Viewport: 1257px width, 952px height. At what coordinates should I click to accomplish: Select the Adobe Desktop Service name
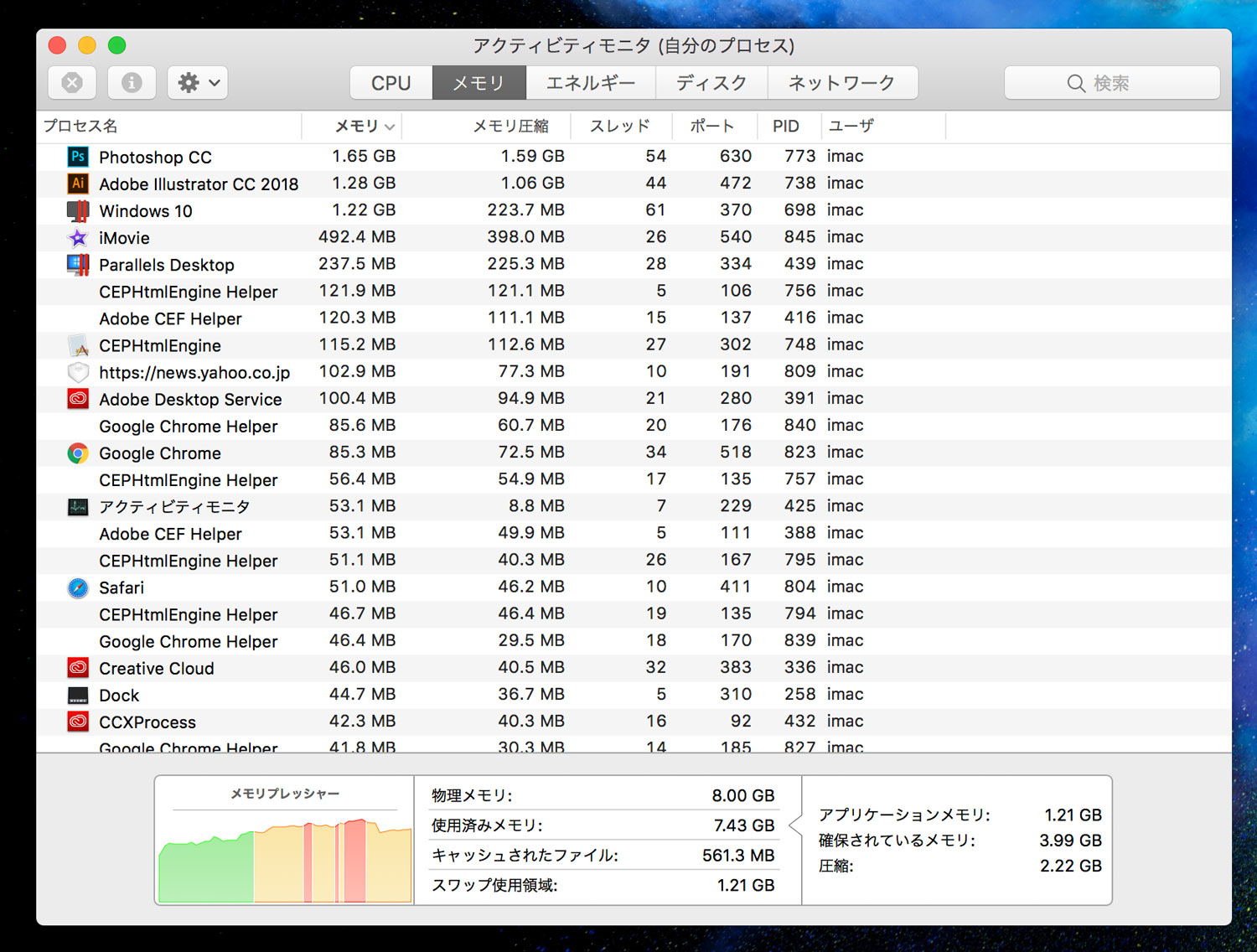pos(190,399)
